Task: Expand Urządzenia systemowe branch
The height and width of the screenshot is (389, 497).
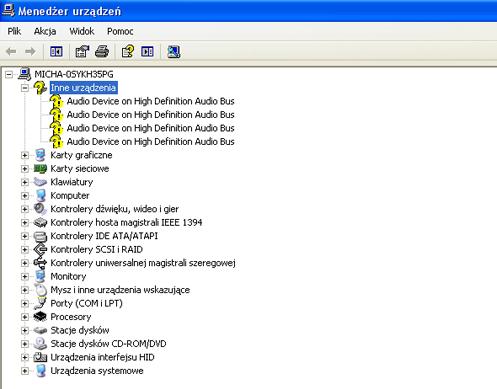Action: tap(25, 371)
